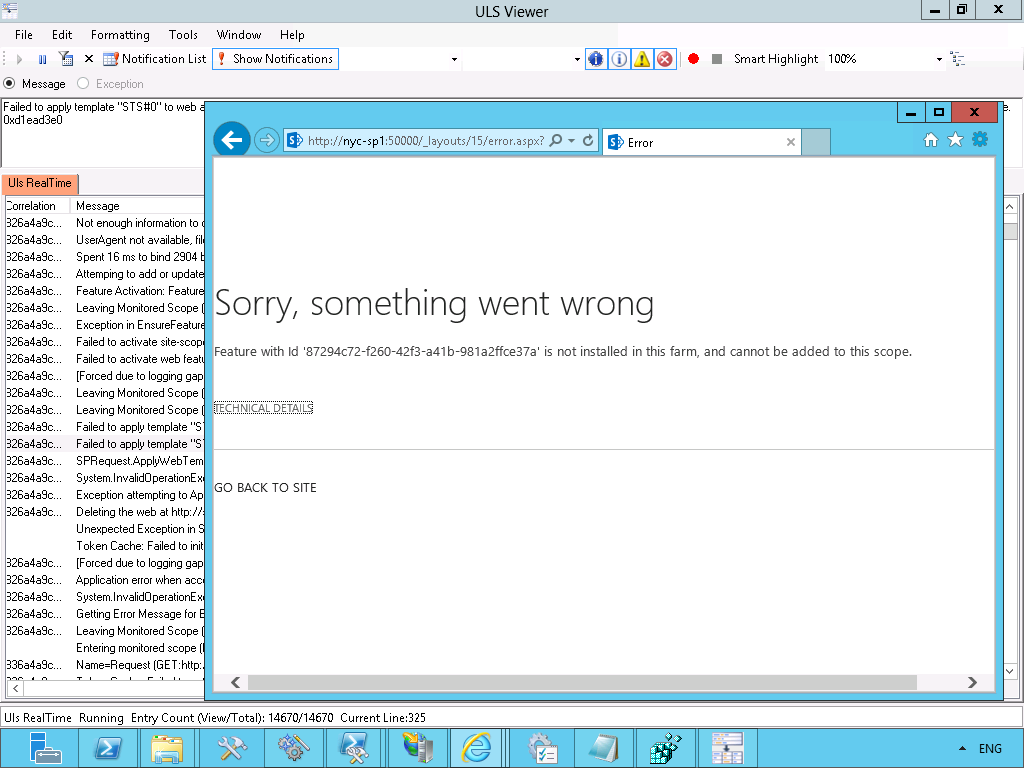Click the browser horizontal scrollbar right arrow
This screenshot has height=768, width=1024.
click(x=972, y=682)
